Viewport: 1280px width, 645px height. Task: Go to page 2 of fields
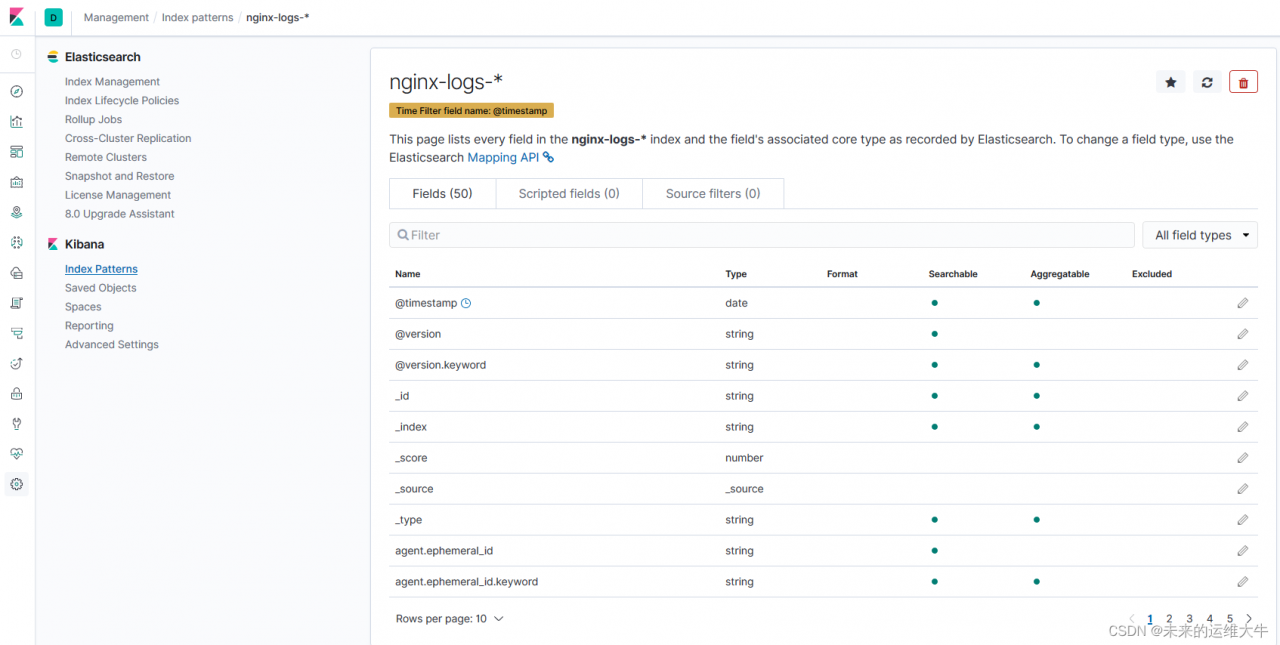coord(1169,619)
